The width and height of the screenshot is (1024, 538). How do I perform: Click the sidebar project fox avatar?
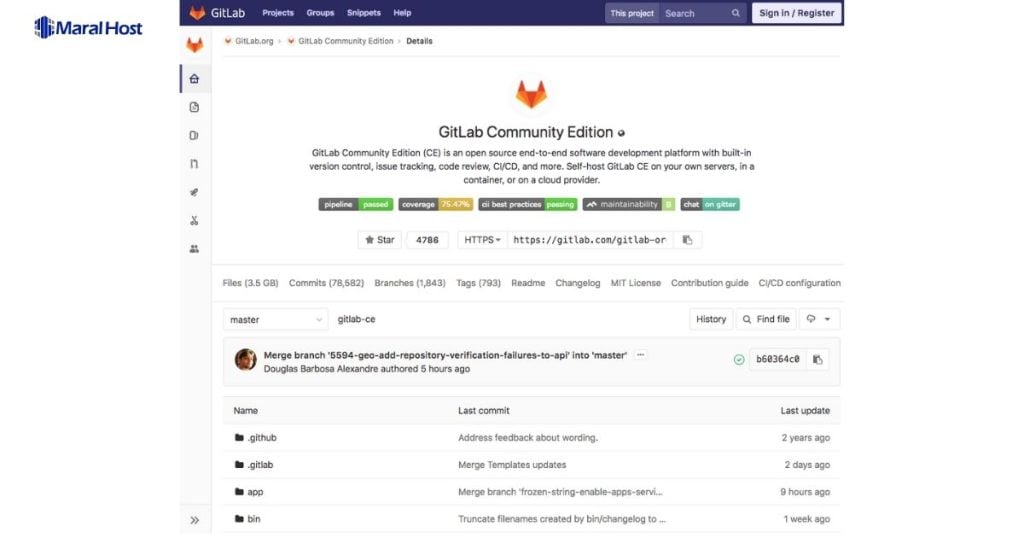195,44
